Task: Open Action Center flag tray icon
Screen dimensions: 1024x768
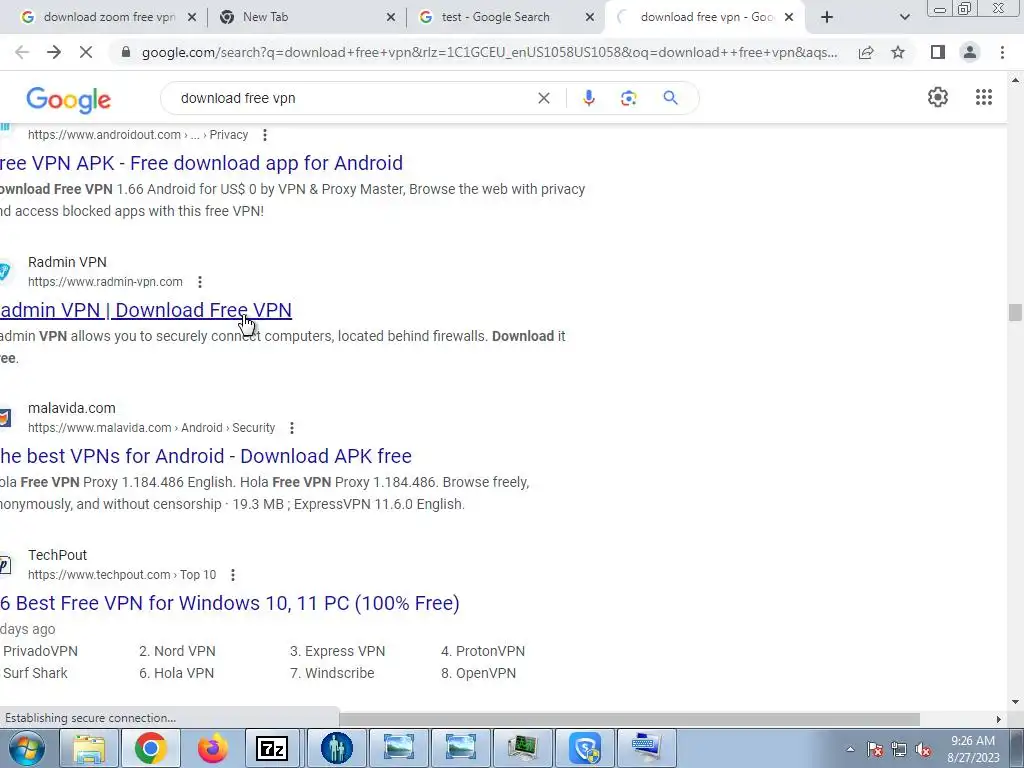Action: click(x=875, y=750)
